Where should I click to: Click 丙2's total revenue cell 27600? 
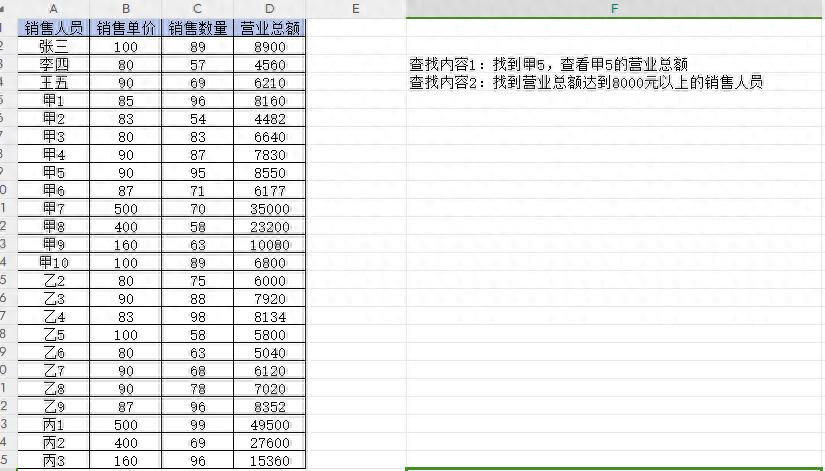tap(269, 442)
